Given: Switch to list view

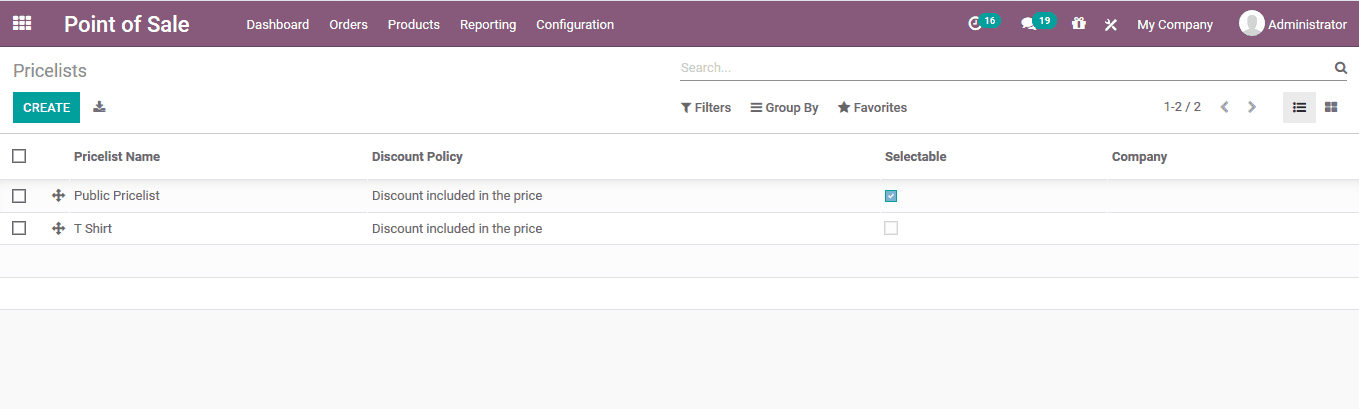Looking at the screenshot, I should point(1299,107).
